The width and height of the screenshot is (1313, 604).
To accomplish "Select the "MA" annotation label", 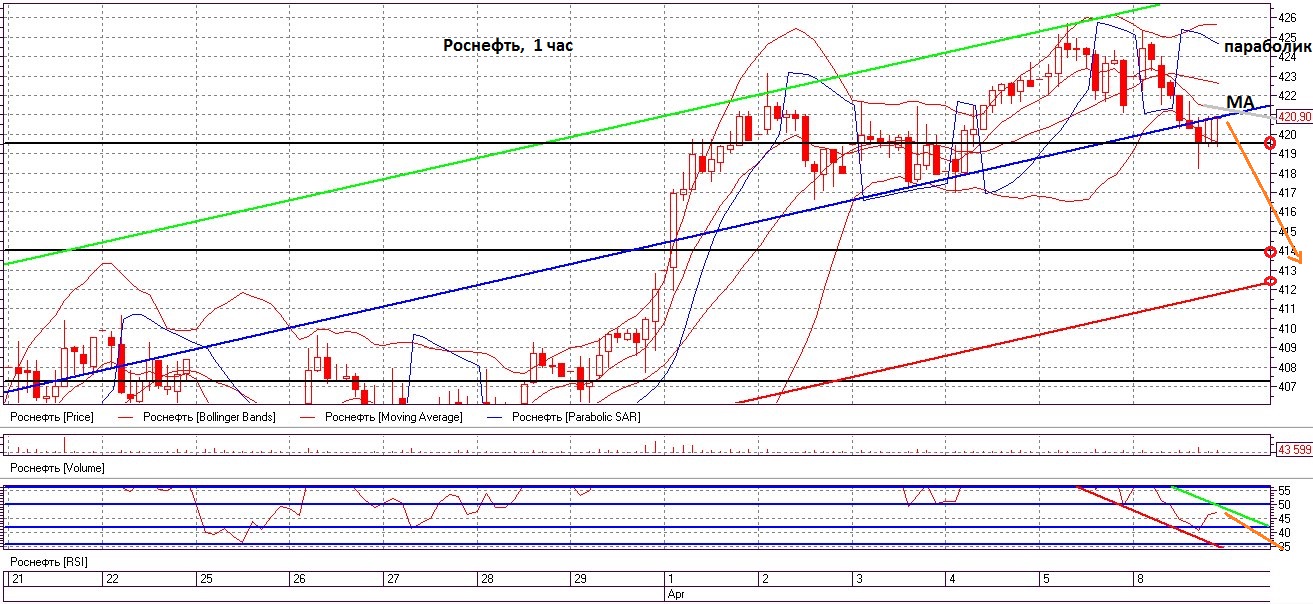I will point(1240,102).
